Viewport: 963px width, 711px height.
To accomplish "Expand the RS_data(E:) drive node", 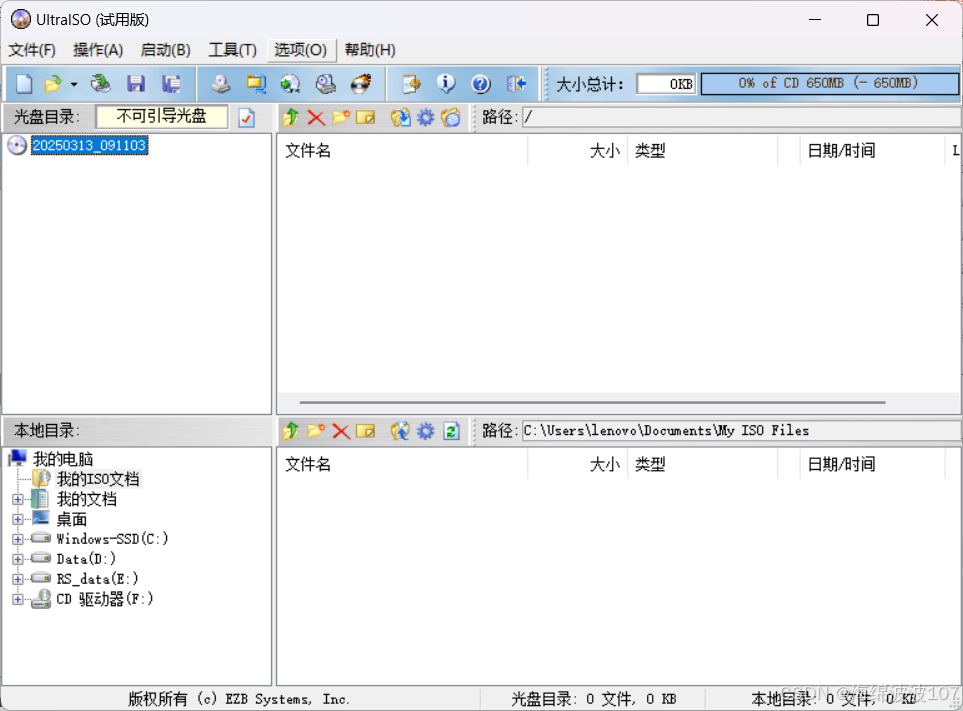I will click(x=18, y=579).
